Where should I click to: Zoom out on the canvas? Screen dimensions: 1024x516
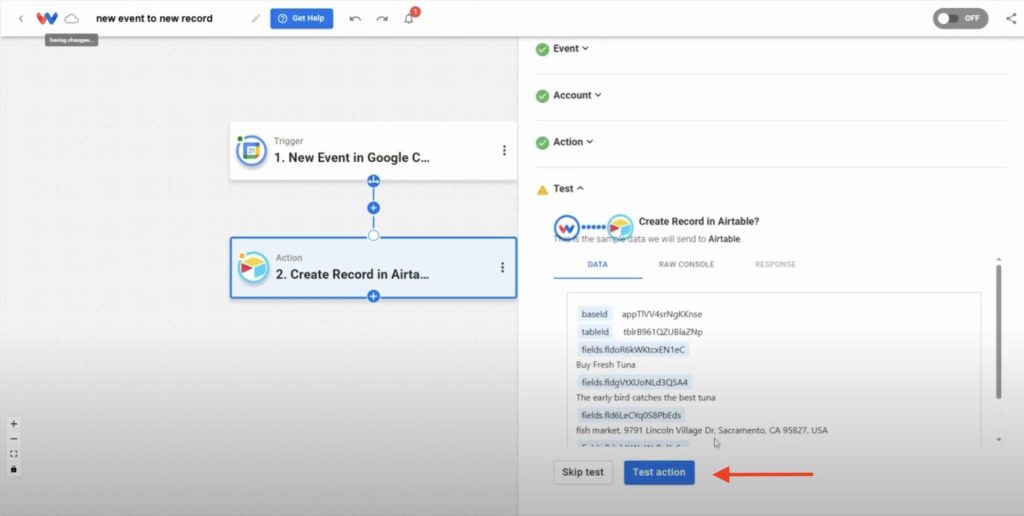pyautogui.click(x=14, y=439)
